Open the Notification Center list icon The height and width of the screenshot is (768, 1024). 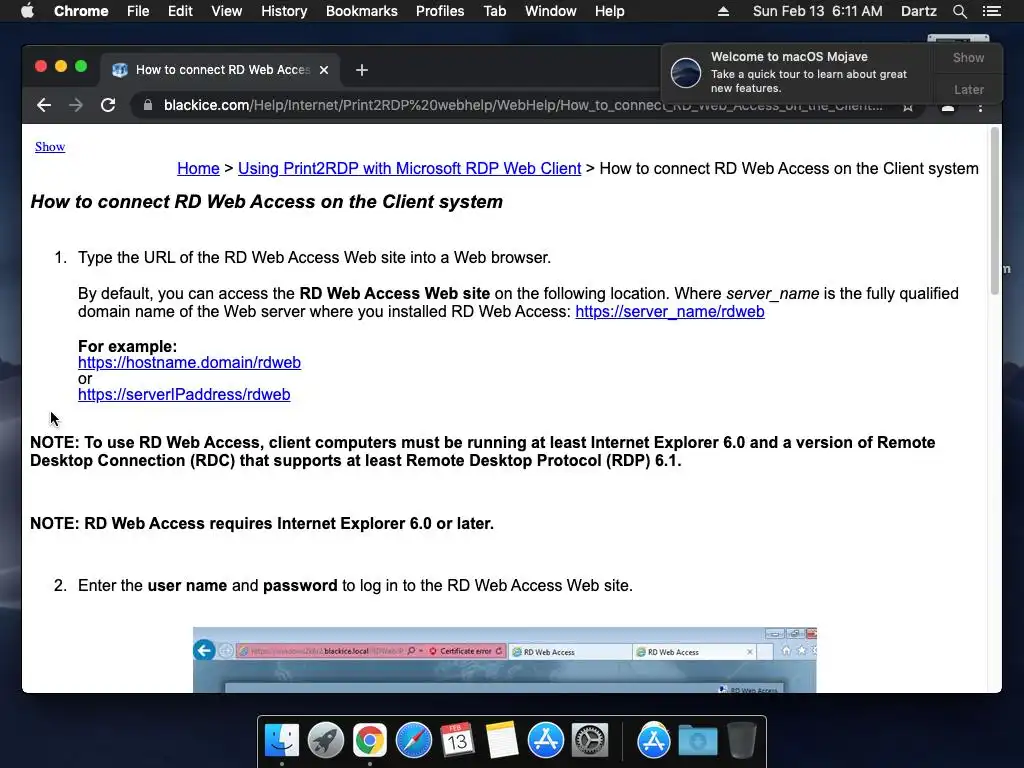point(991,11)
